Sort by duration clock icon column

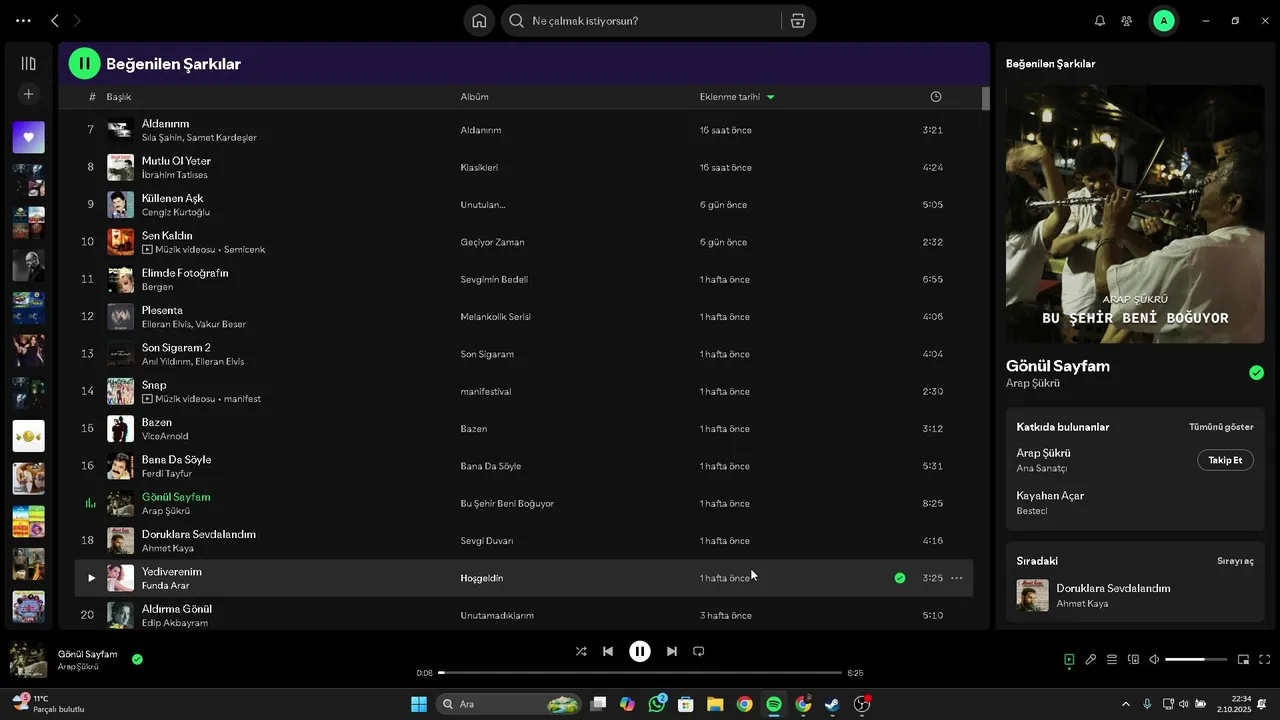tap(936, 97)
